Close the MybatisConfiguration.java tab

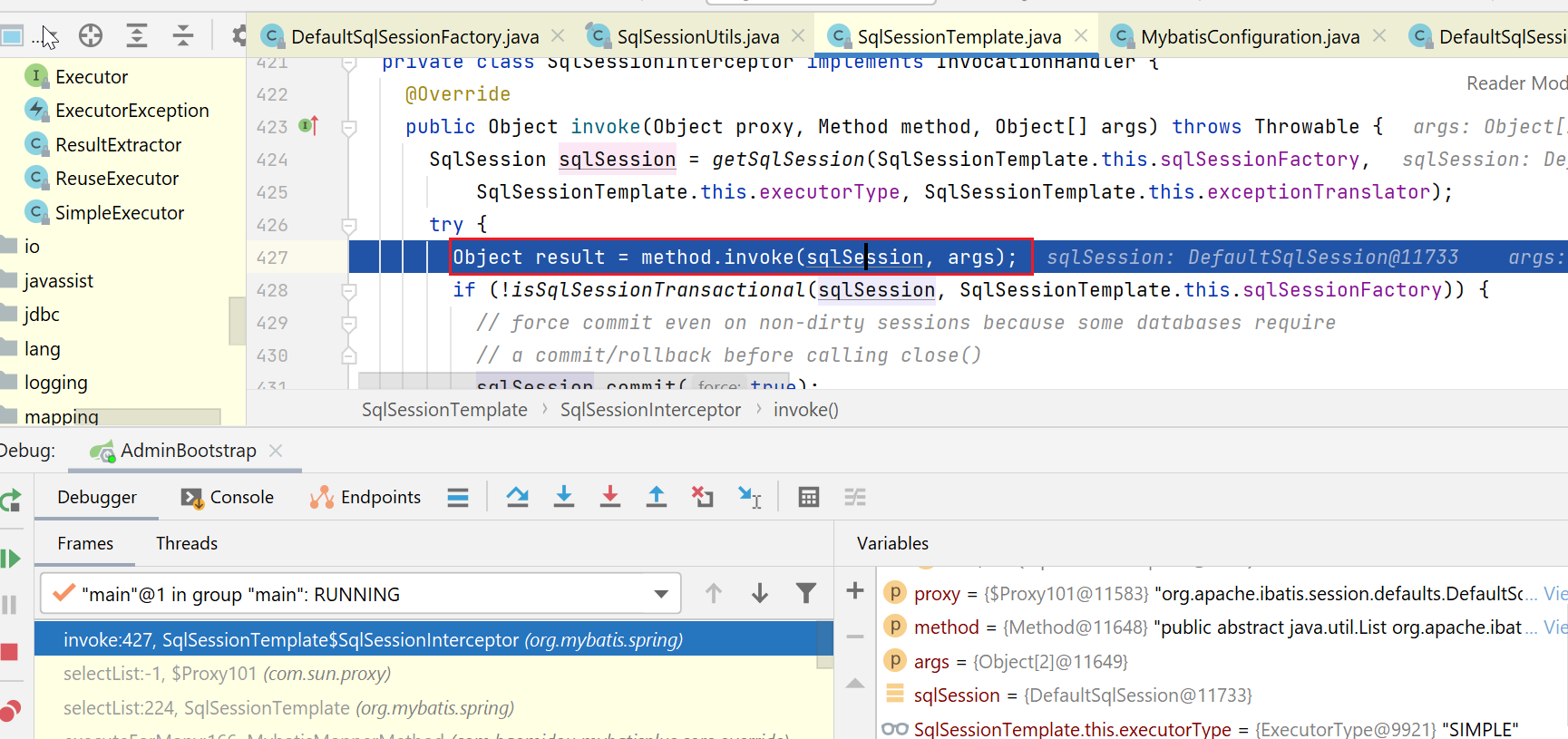1379,35
